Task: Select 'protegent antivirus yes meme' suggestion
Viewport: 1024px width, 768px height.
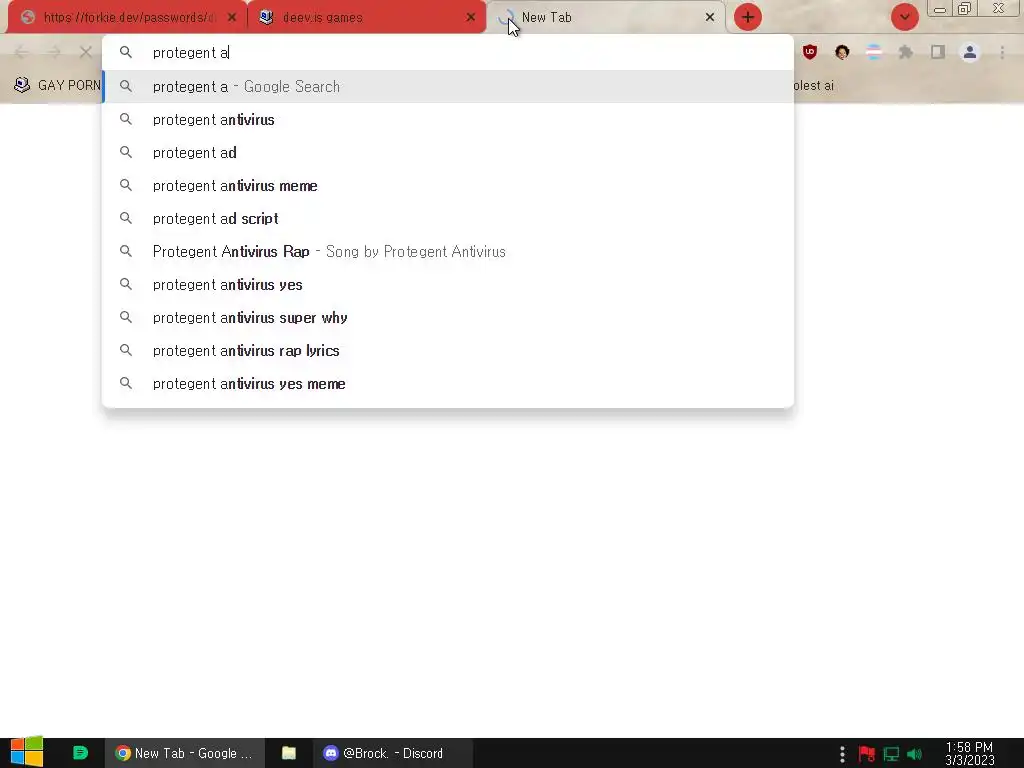Action: click(x=448, y=383)
